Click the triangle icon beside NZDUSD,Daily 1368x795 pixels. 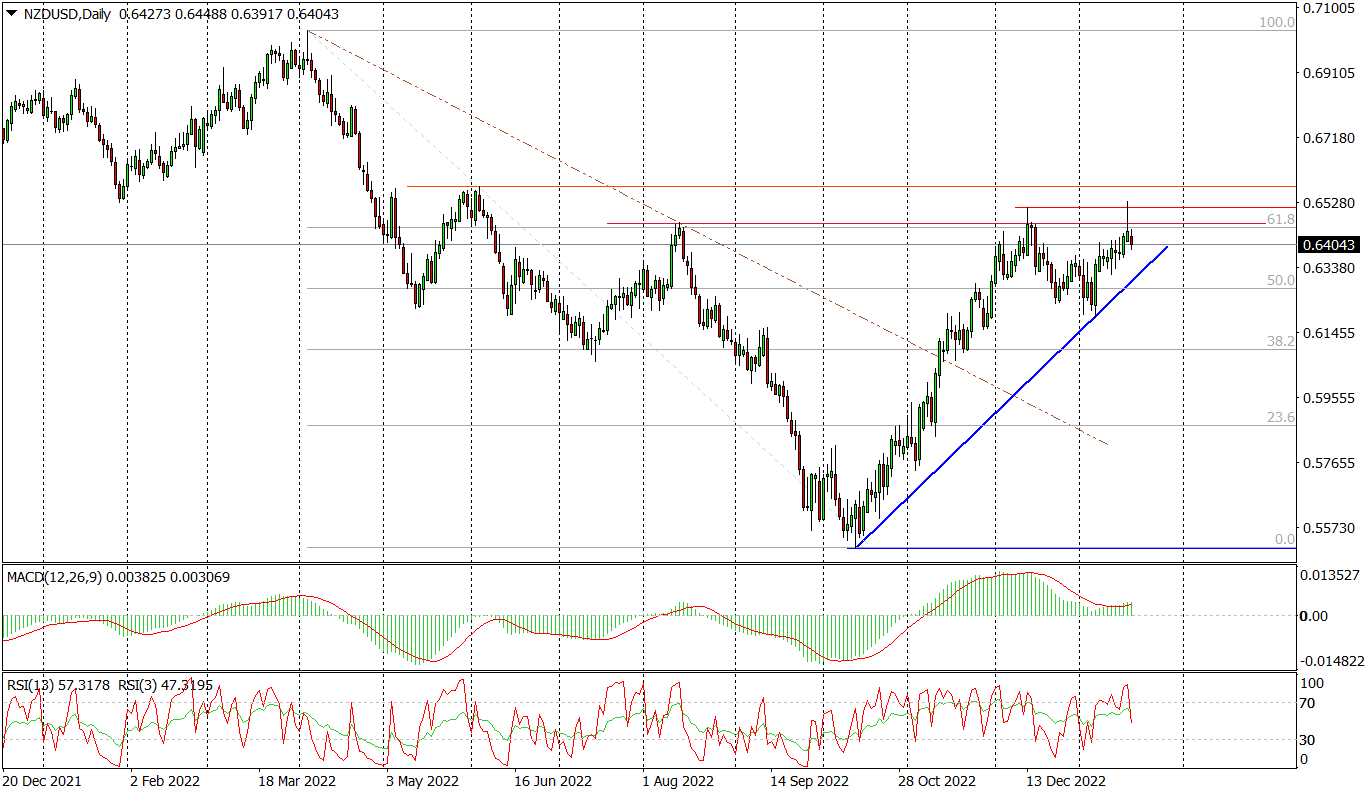tap(11, 15)
